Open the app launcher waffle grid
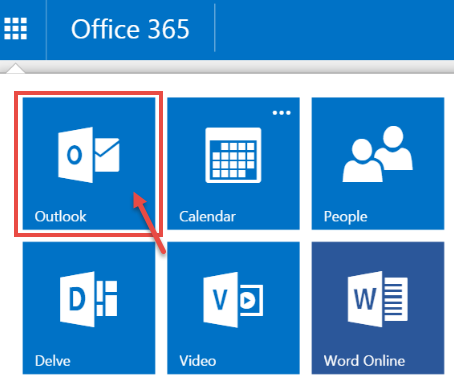This screenshot has width=454, height=391. (x=15, y=29)
